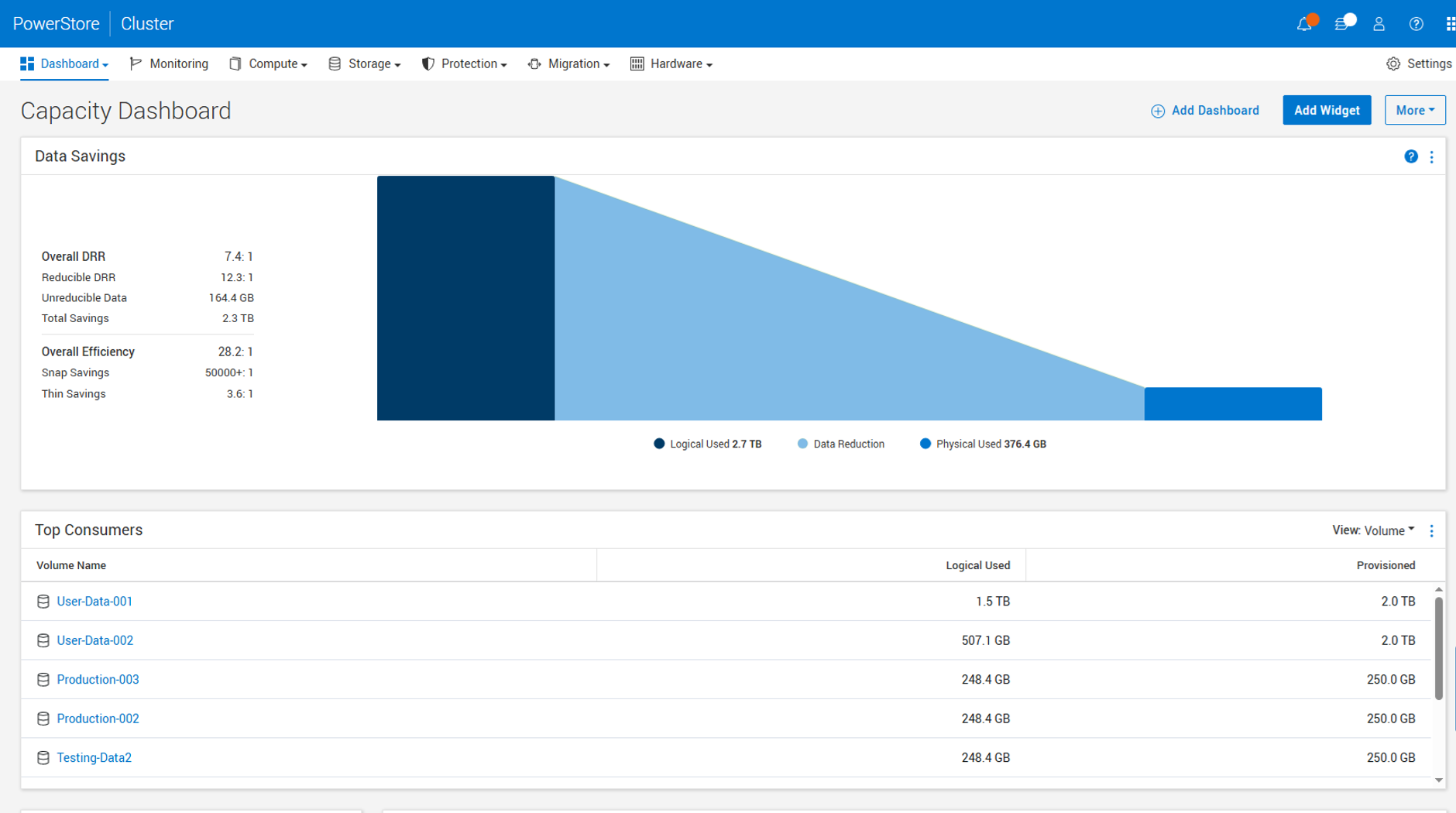
Task: Open the chat messages icon
Action: coord(1343,24)
